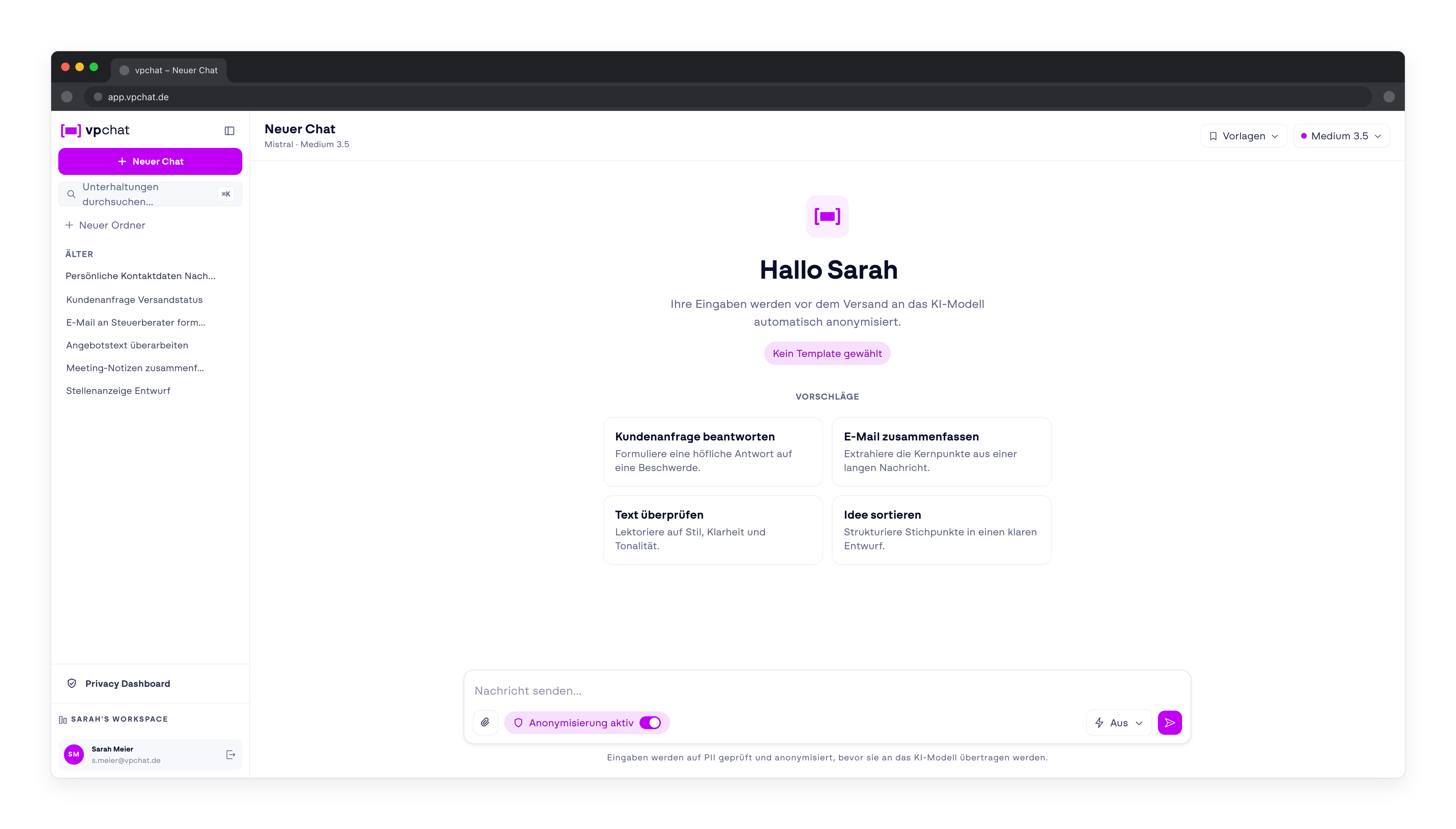Send message with the arrow button
Image resolution: width=1456 pixels, height=829 pixels.
pos(1169,722)
